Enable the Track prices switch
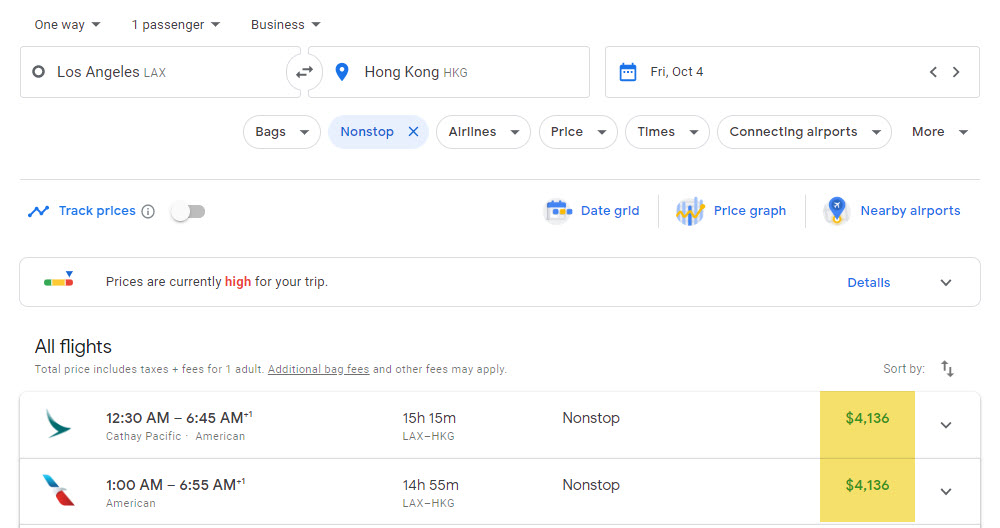Viewport: 1000px width, 528px height. [188, 211]
